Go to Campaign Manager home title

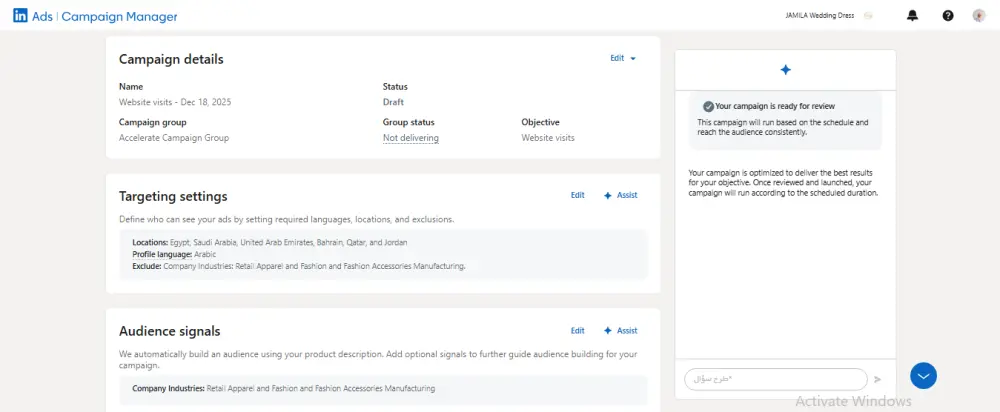[119, 17]
